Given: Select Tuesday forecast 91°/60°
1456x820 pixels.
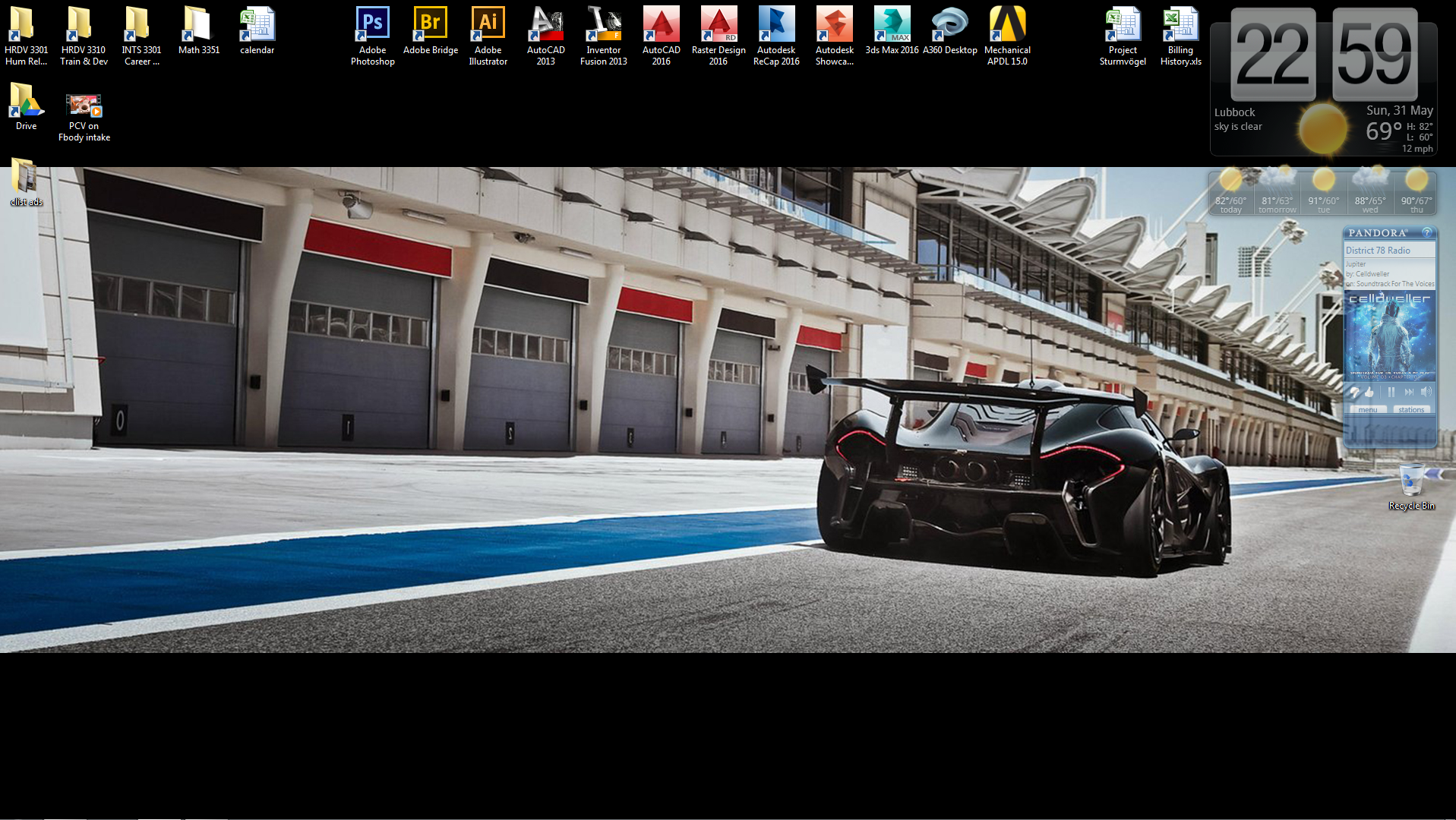Looking at the screenshot, I should click(x=1323, y=191).
